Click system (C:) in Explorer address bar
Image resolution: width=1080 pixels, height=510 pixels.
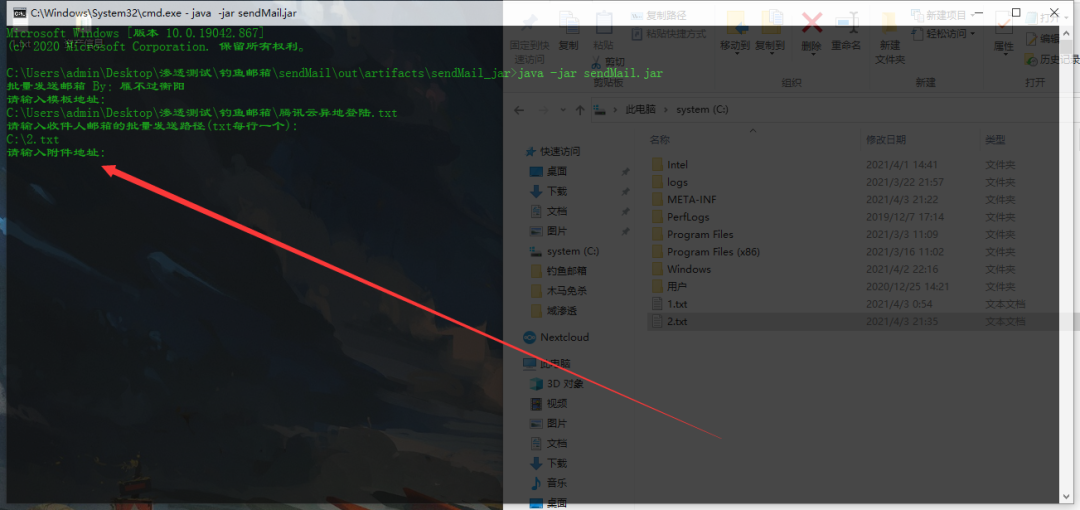(702, 110)
